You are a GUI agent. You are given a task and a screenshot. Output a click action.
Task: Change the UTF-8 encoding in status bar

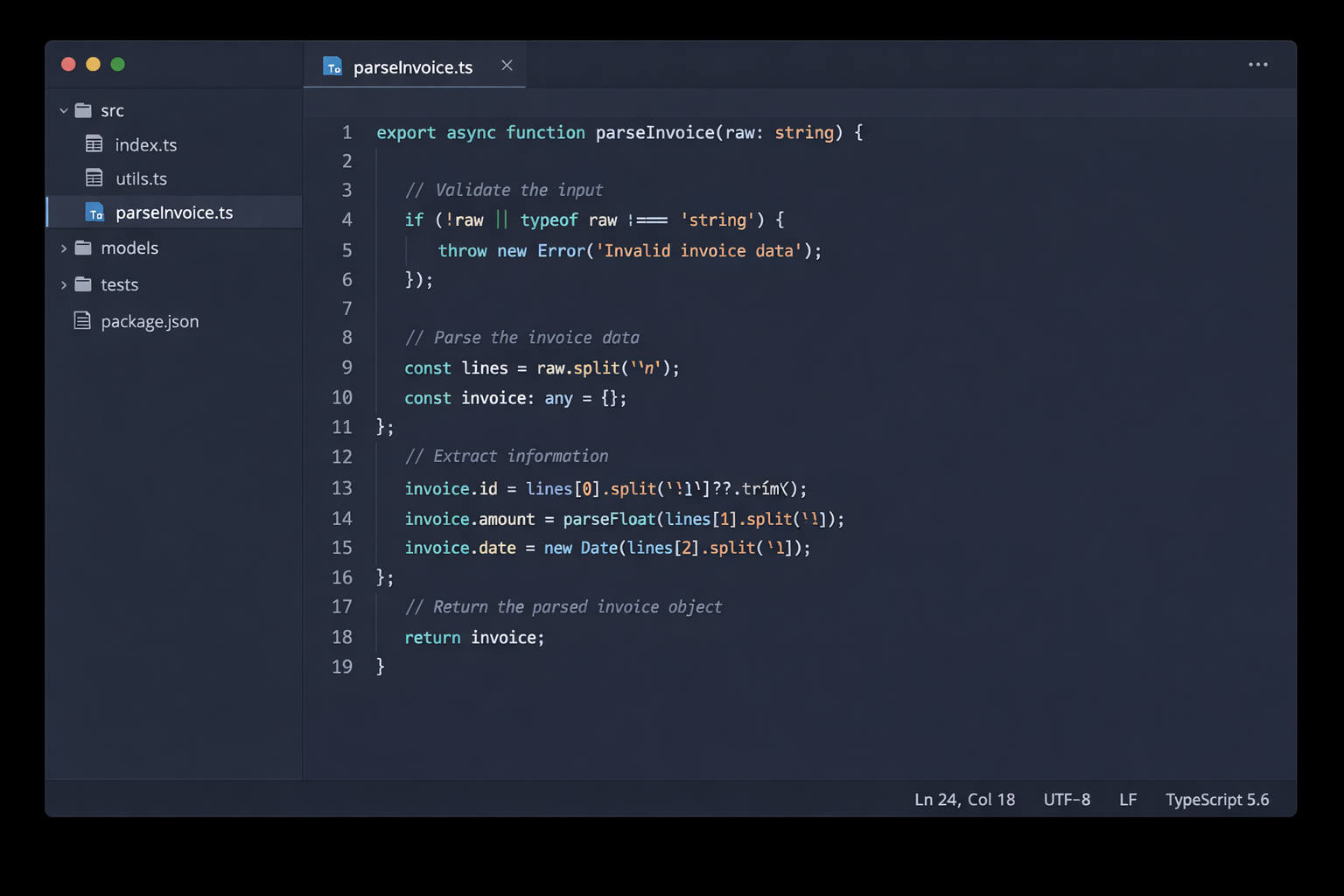(x=1067, y=800)
